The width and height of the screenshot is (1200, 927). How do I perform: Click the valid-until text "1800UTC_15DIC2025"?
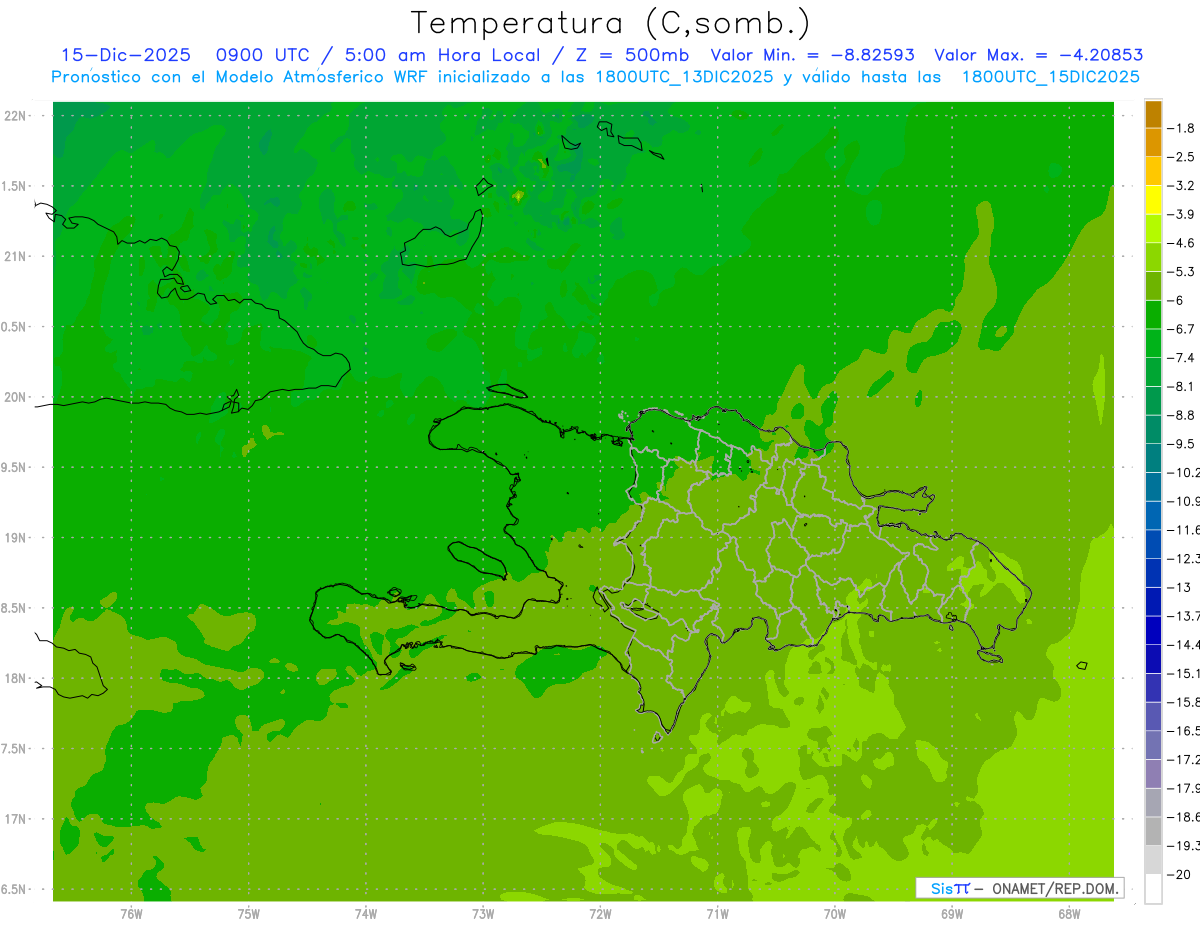pyautogui.click(x=1050, y=77)
